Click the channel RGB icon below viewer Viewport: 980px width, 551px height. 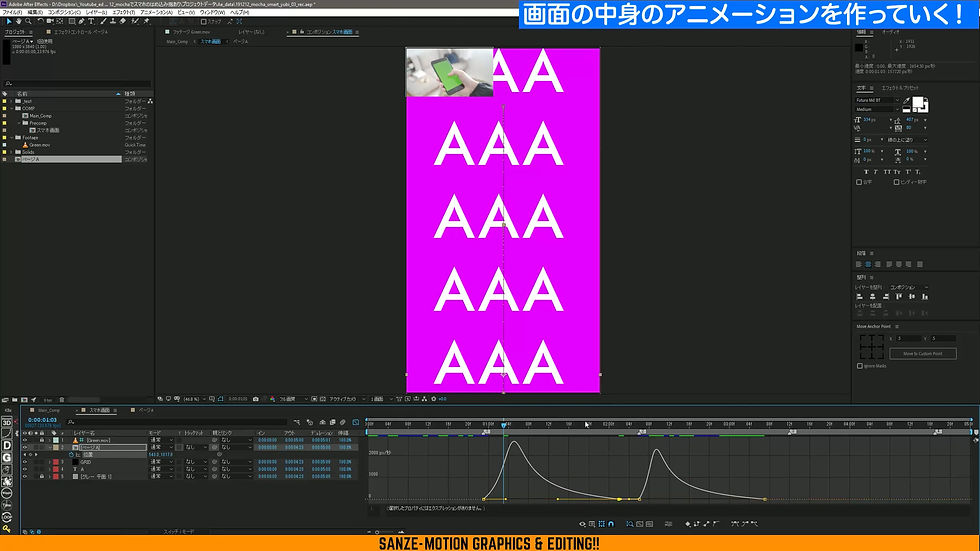[x=272, y=399]
